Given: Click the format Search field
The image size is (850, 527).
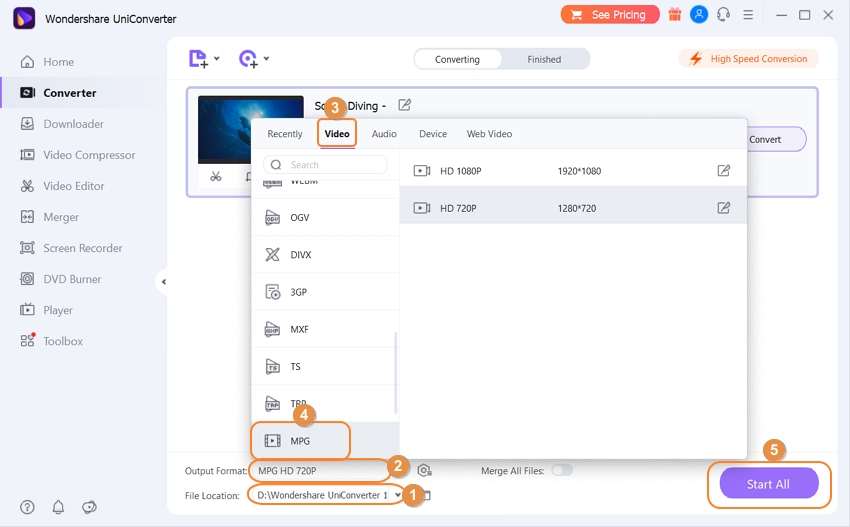Looking at the screenshot, I should pyautogui.click(x=325, y=165).
